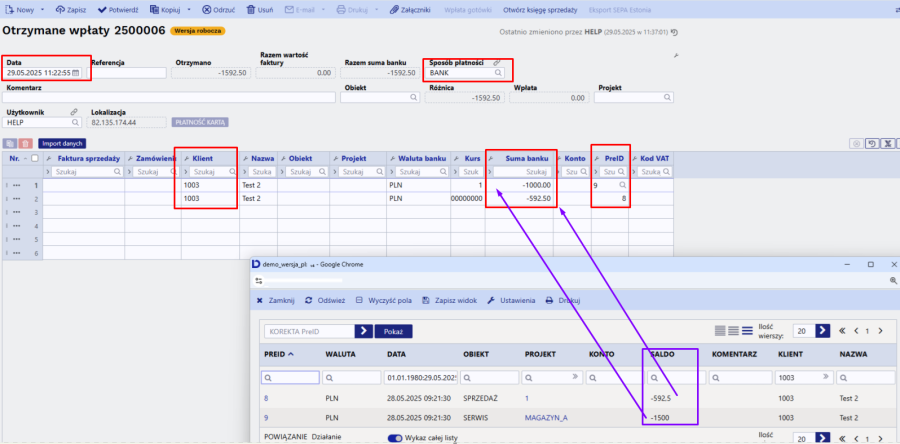Viewport: 900px width, 444px height.
Task: Click the Pokaż button in popup
Action: 393,332
